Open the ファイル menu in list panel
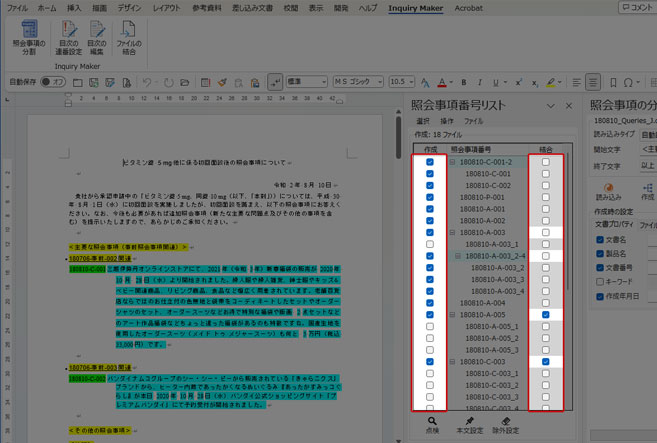Image resolution: width=657 pixels, height=443 pixels. tap(473, 120)
